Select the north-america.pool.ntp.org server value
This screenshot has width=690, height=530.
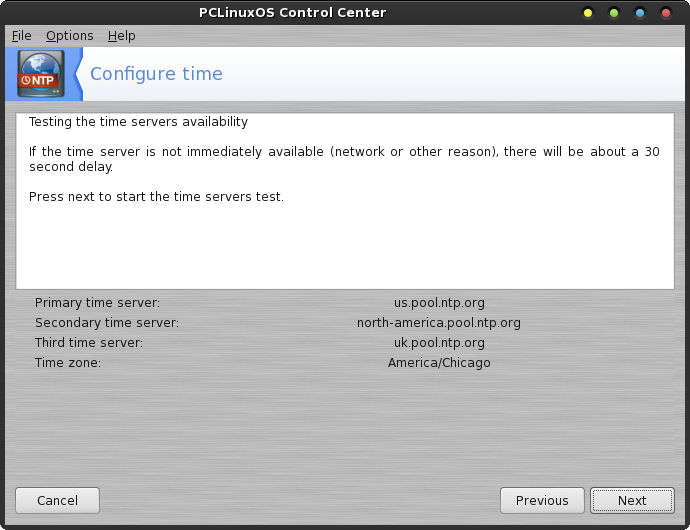[439, 323]
